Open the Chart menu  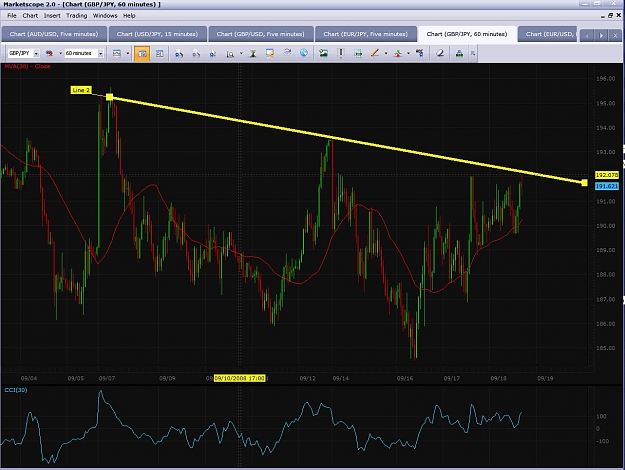pos(30,16)
